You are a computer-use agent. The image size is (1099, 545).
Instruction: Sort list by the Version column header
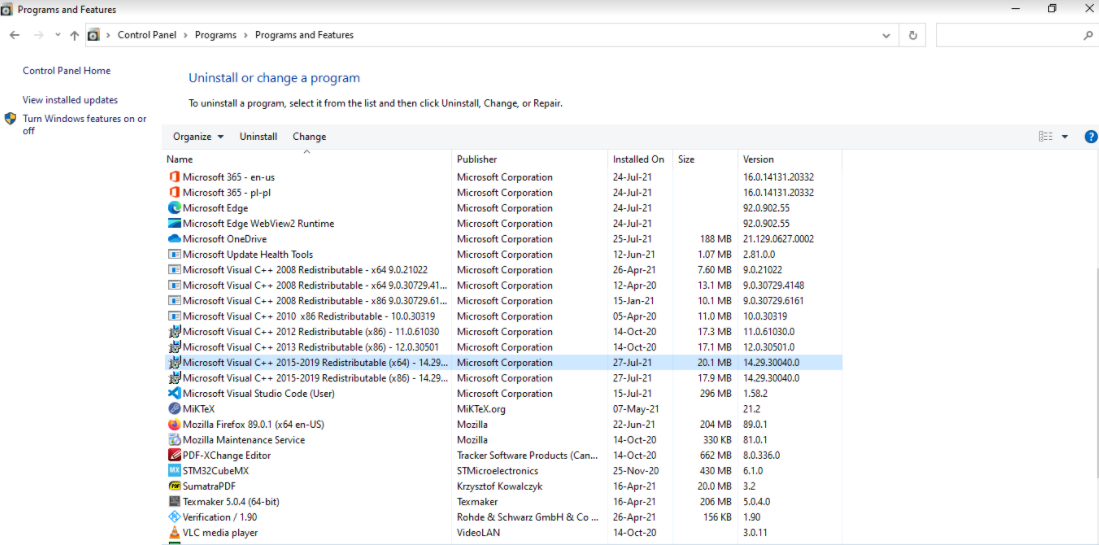[789, 160]
